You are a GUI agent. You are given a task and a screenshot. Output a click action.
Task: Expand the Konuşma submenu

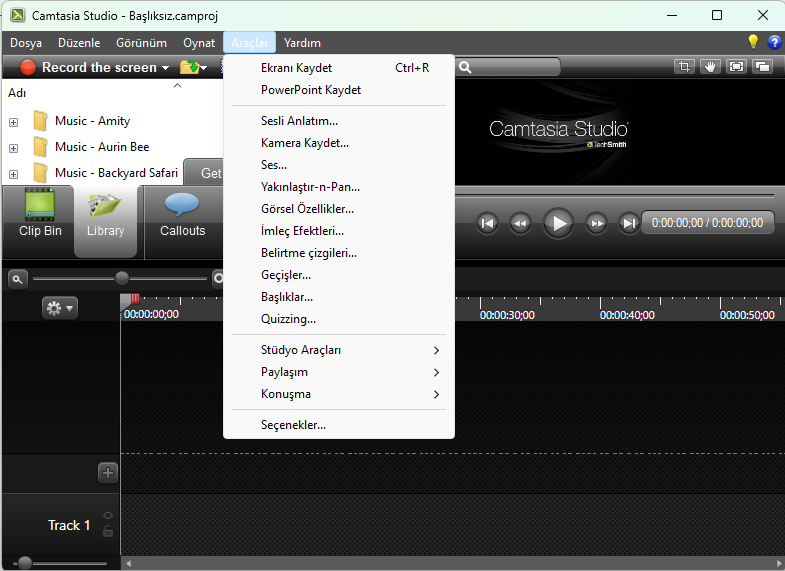(x=339, y=394)
